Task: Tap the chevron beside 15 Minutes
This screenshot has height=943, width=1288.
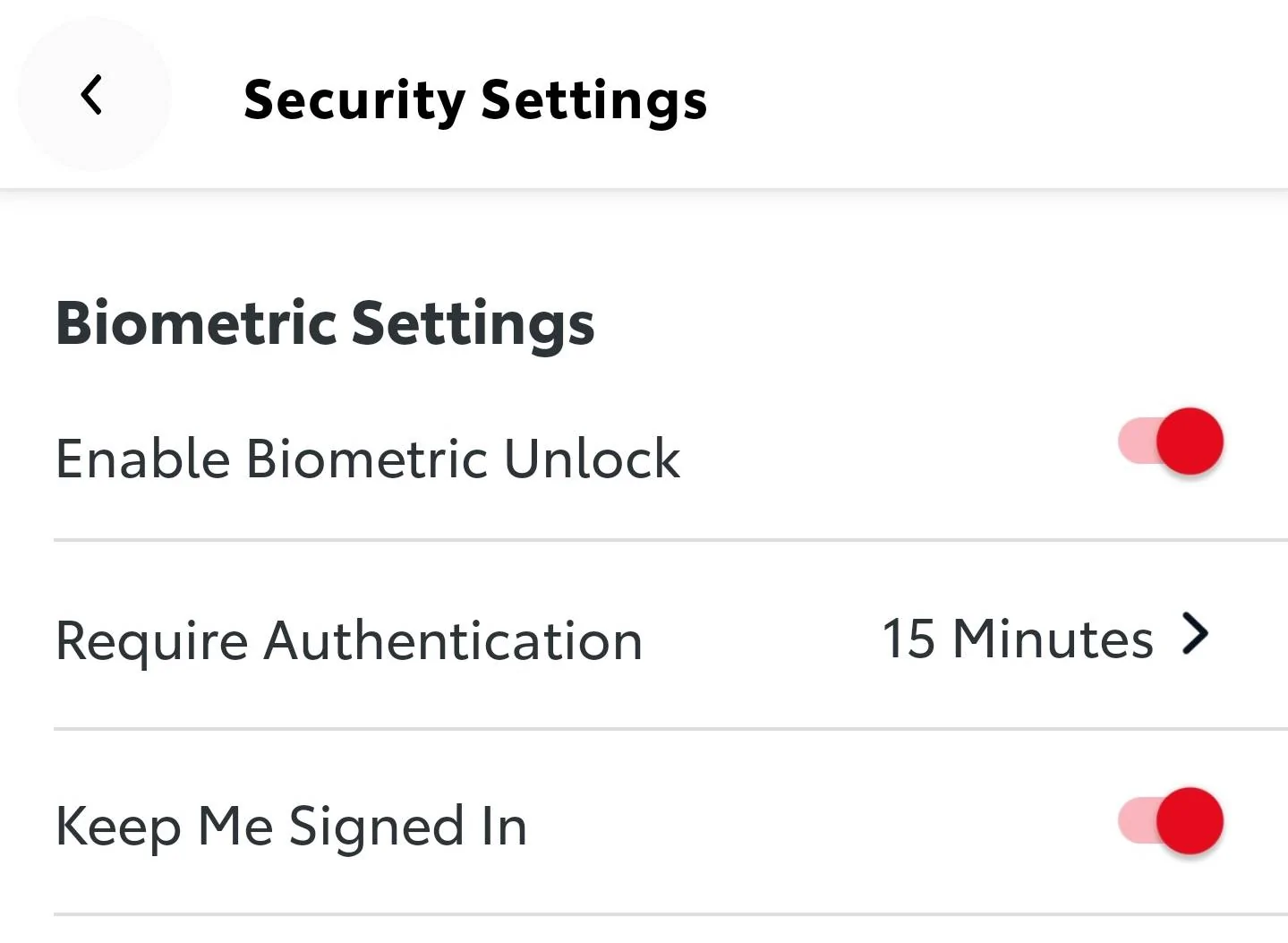Action: click(x=1196, y=635)
